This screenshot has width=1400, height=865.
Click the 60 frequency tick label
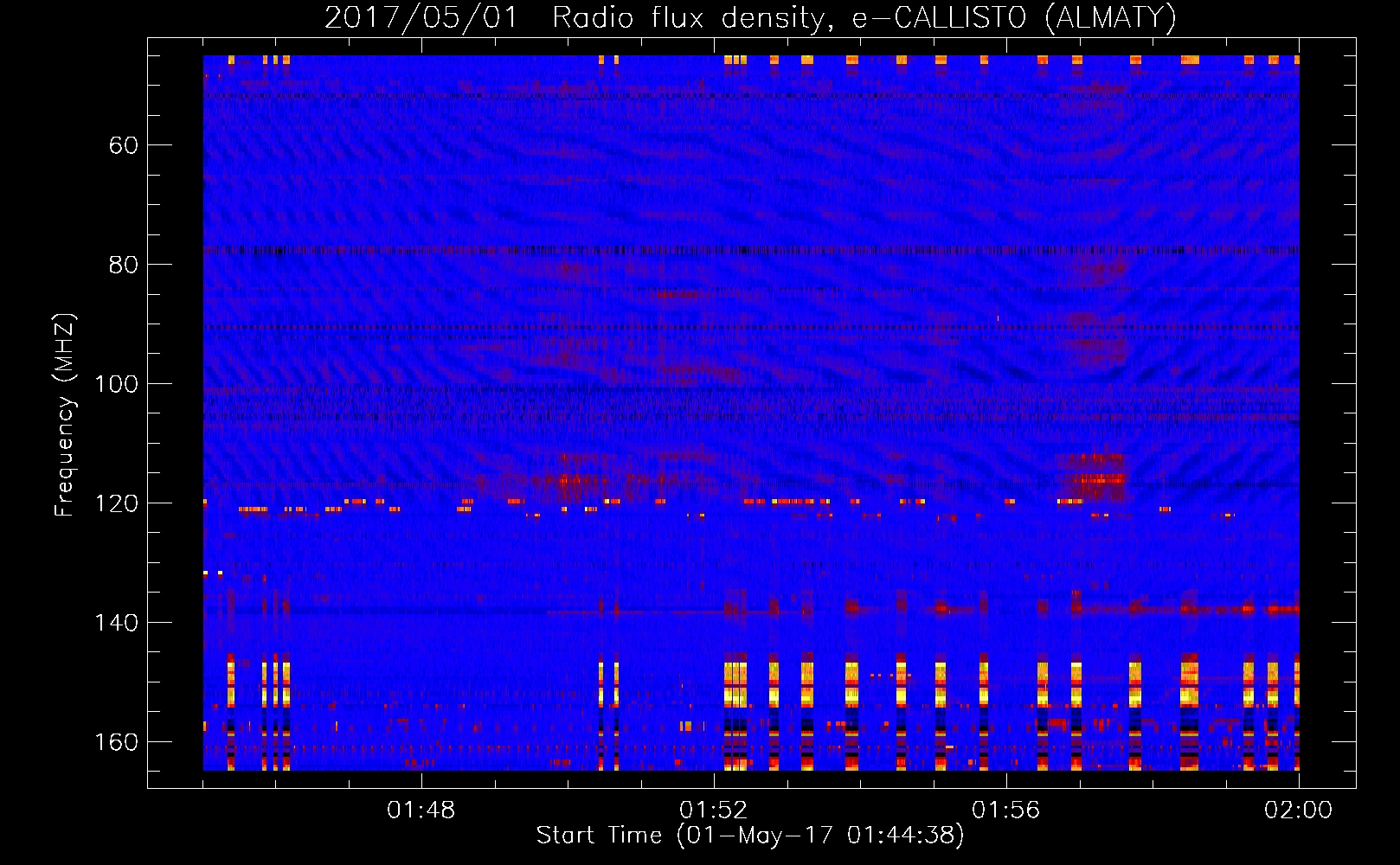click(124, 145)
